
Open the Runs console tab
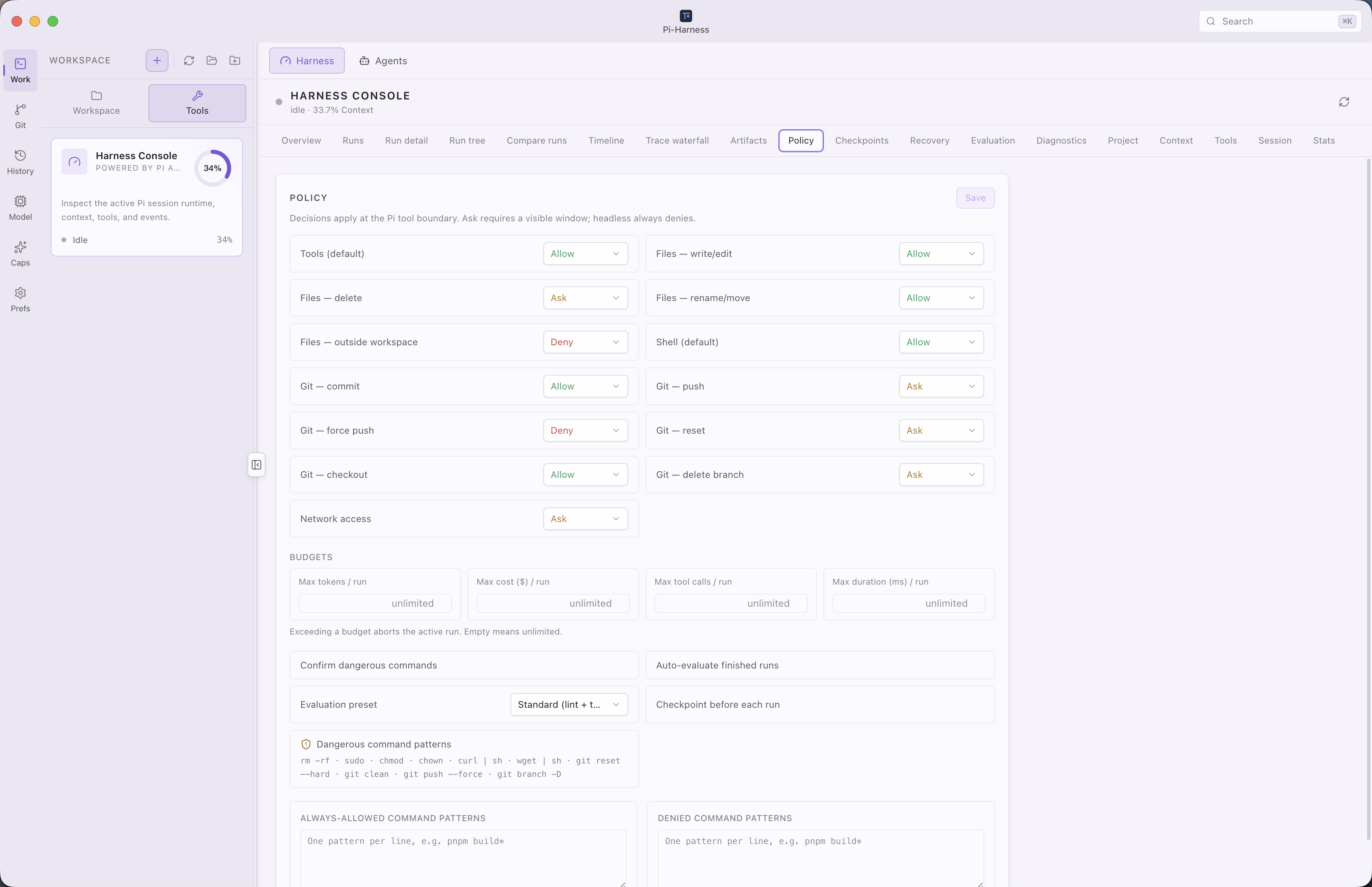click(x=353, y=141)
